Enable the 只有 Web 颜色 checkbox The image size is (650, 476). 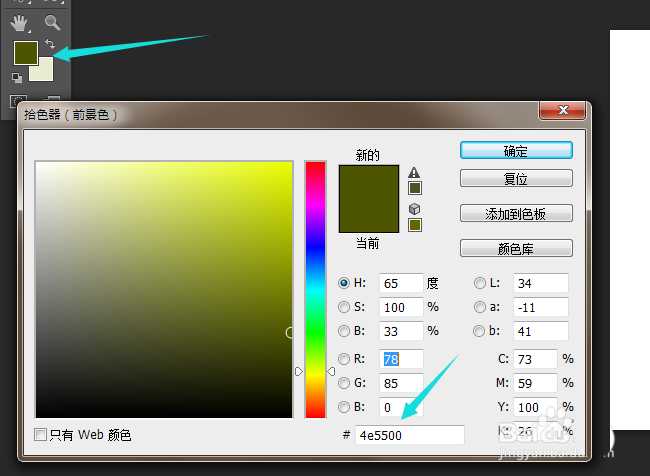point(40,435)
